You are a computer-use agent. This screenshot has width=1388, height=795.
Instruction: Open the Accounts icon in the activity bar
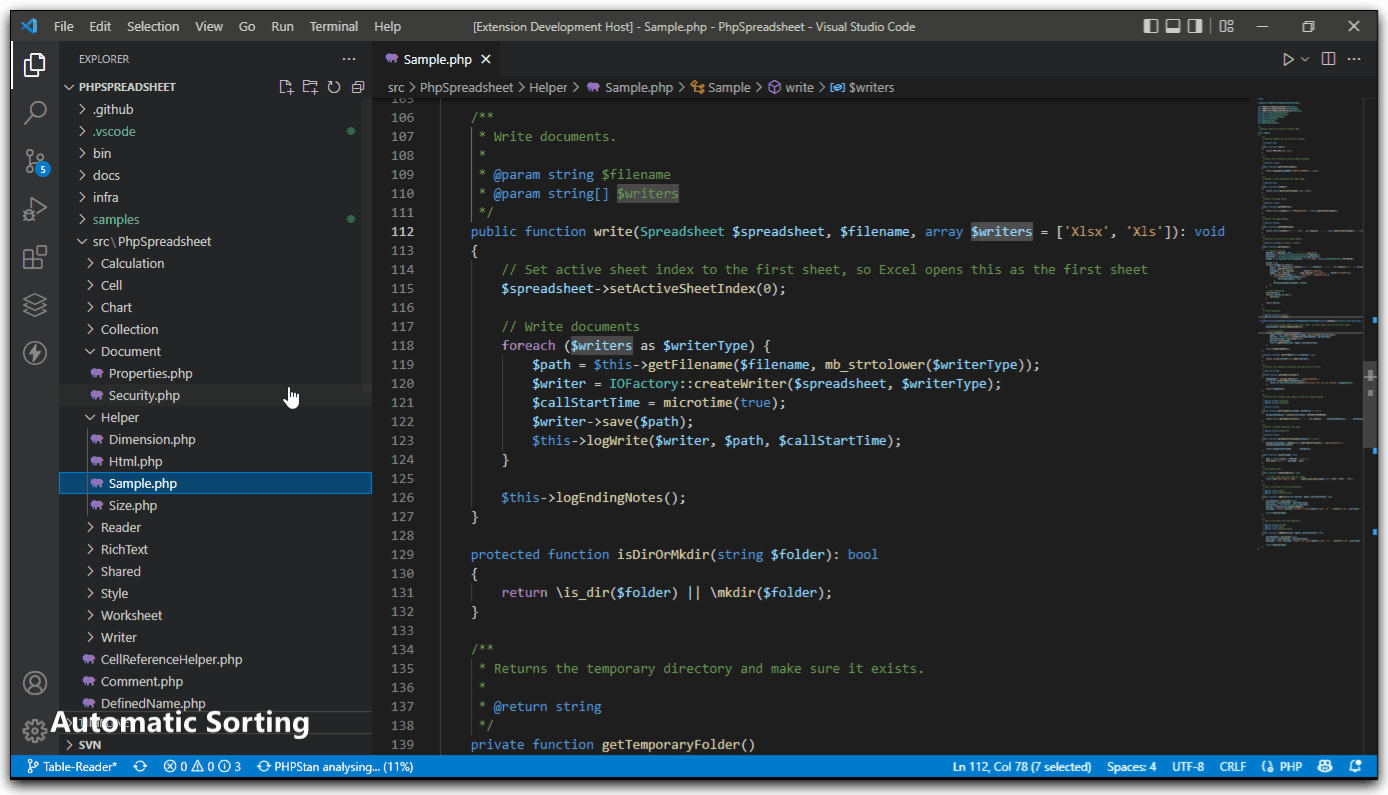point(35,683)
